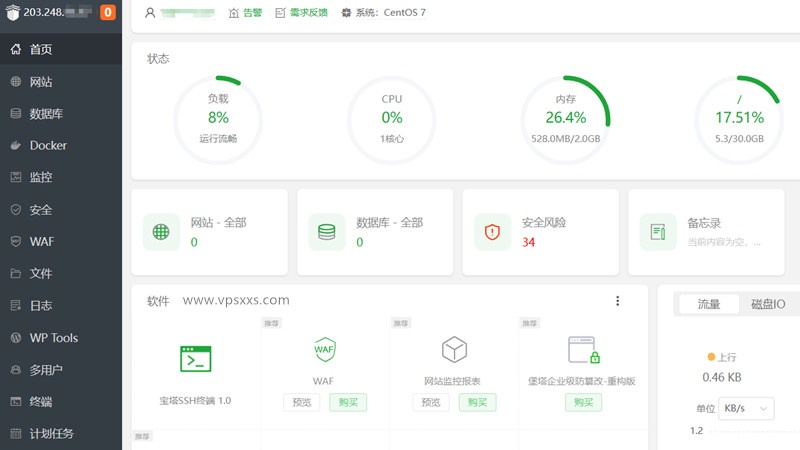Click the 网站 - 全部 count 0
Viewport: 800px width, 450px height.
click(x=194, y=242)
